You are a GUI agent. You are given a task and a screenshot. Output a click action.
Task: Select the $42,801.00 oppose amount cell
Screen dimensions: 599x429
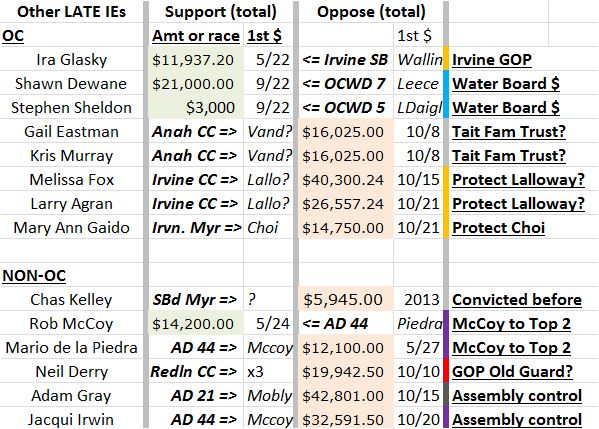tap(345, 396)
